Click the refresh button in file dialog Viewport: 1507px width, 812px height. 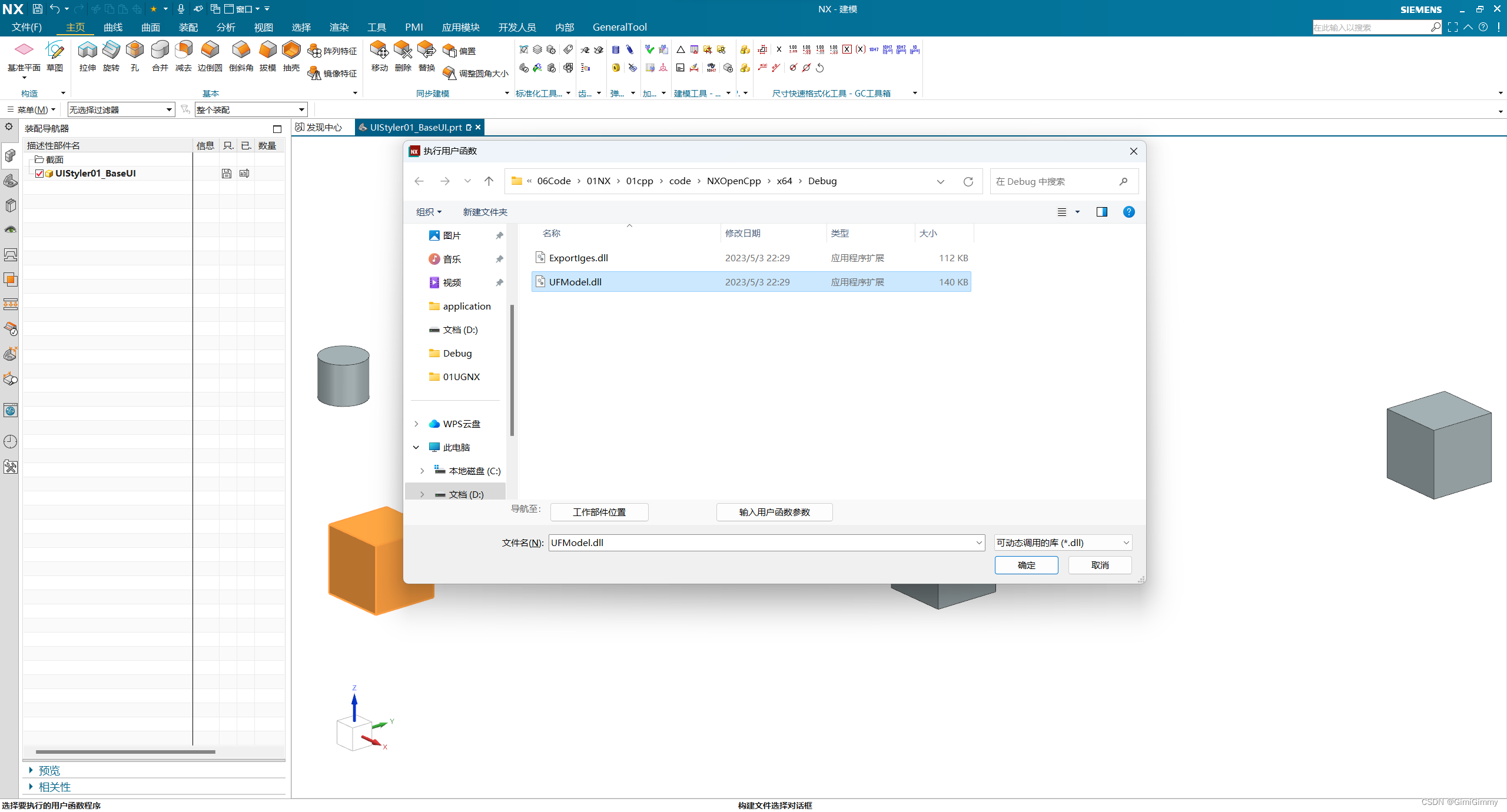click(968, 181)
